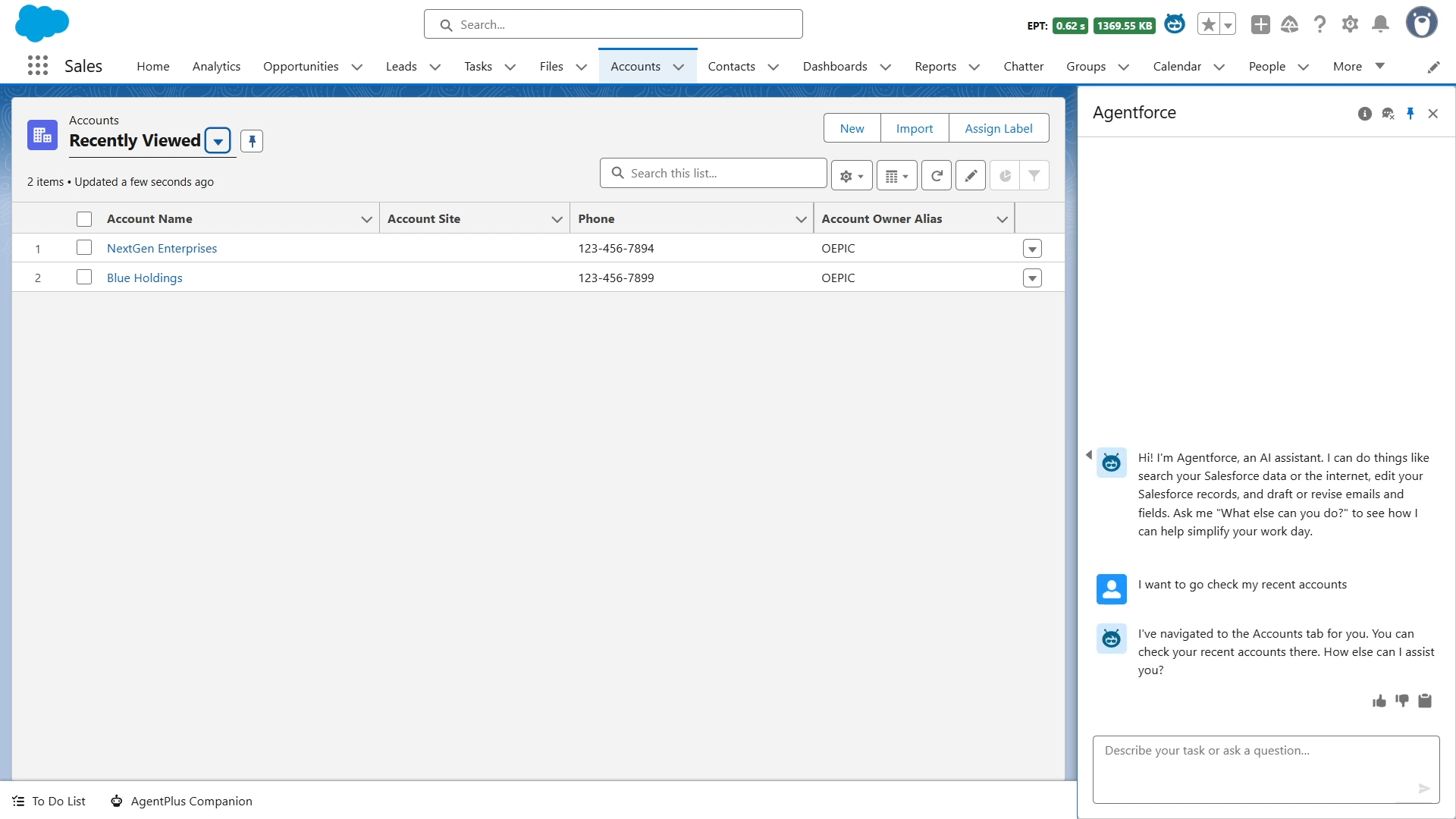Expand row actions for NextGen Enterprises

tap(1032, 249)
